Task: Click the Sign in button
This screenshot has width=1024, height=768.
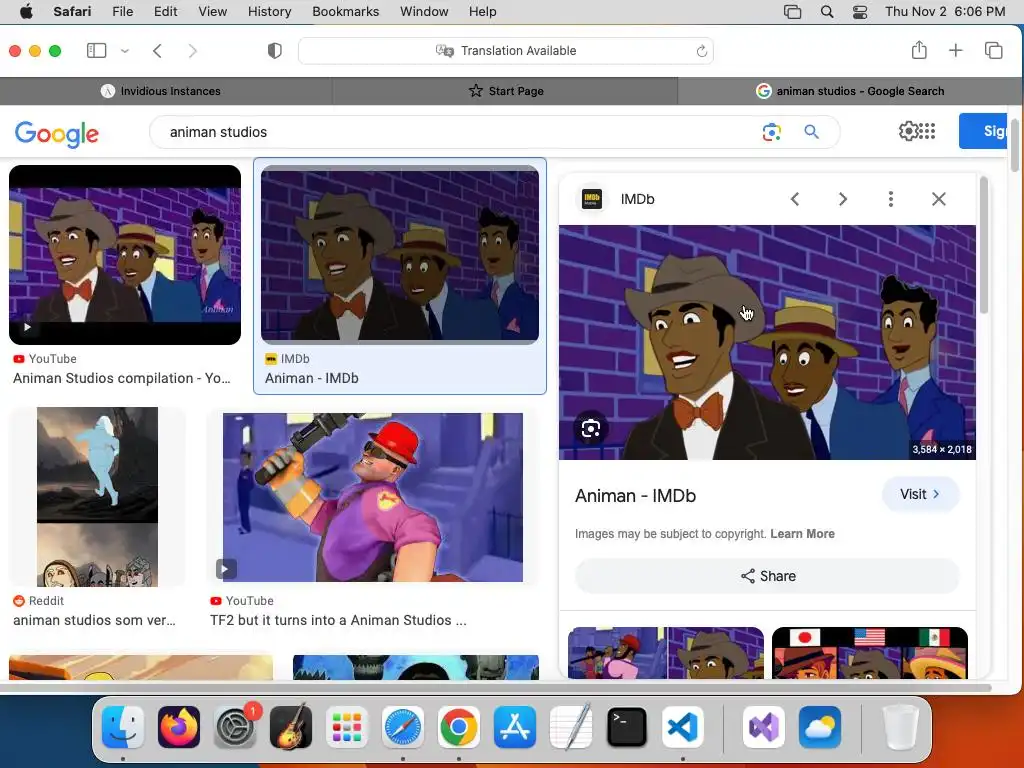Action: click(984, 131)
